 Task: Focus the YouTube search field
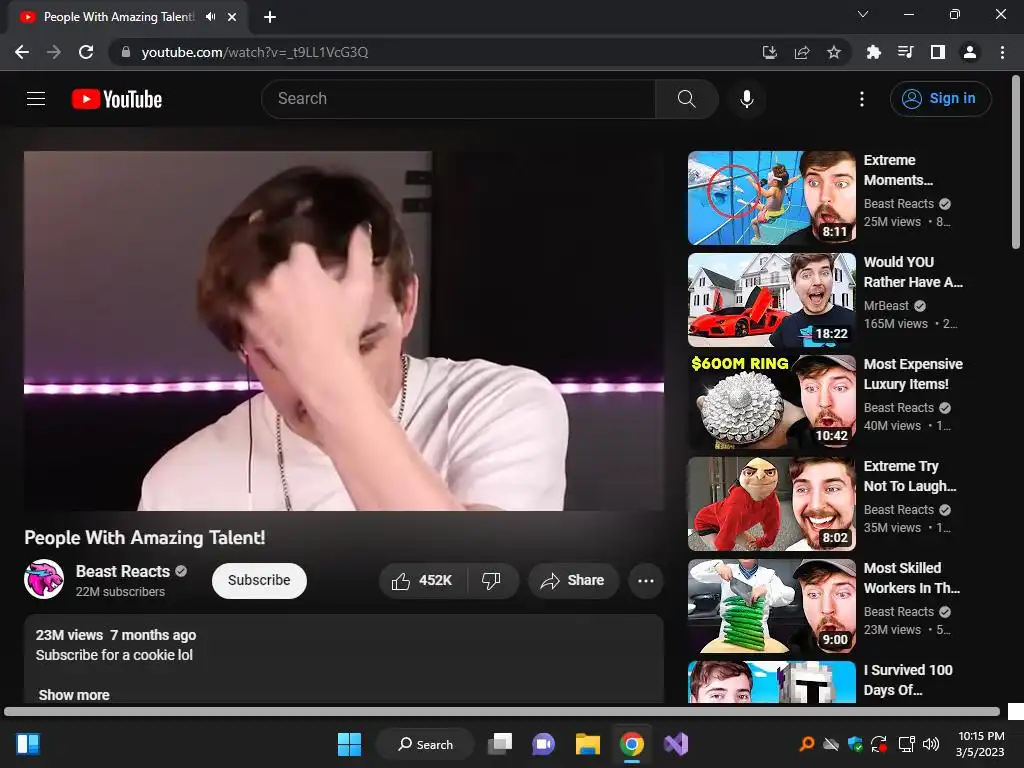tap(458, 99)
